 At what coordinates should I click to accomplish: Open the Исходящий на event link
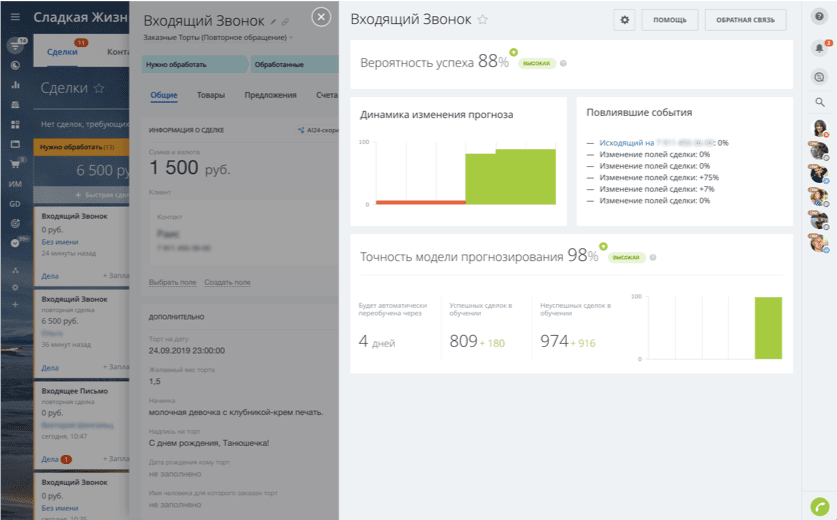coord(627,143)
